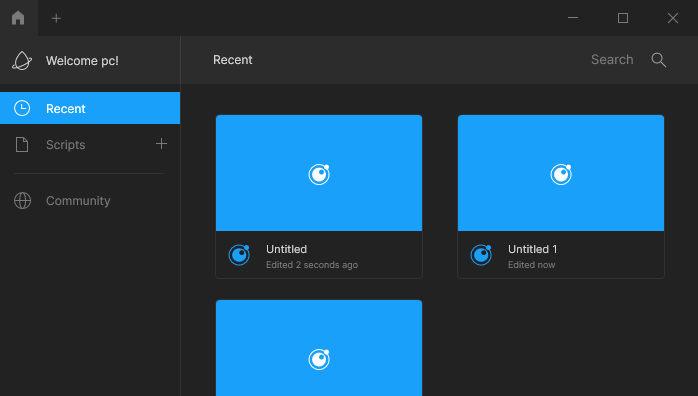Open the Untitled 1 project thumbnail
The width and height of the screenshot is (698, 396).
tap(561, 173)
